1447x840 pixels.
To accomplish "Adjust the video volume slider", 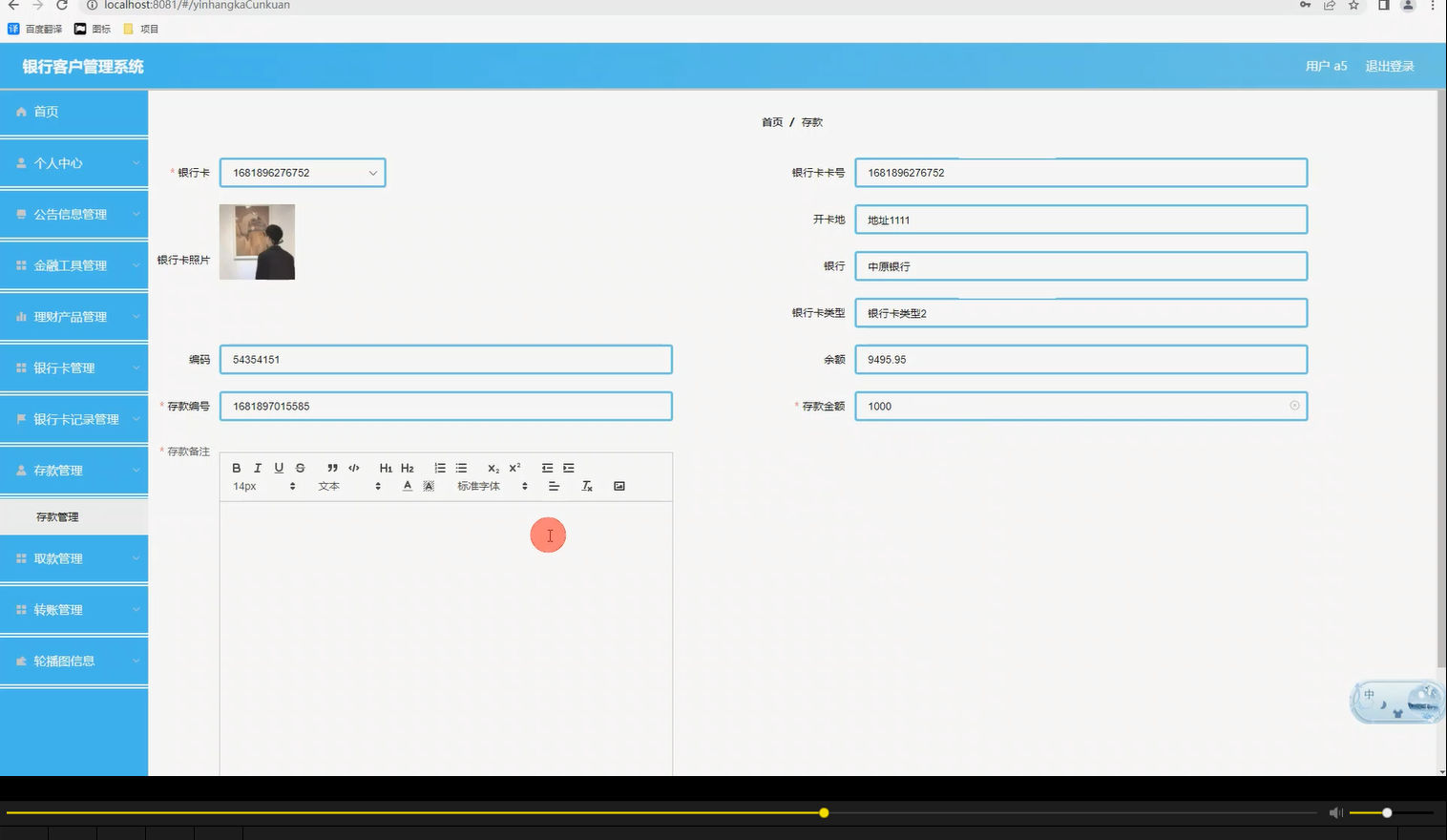I will [x=1392, y=812].
